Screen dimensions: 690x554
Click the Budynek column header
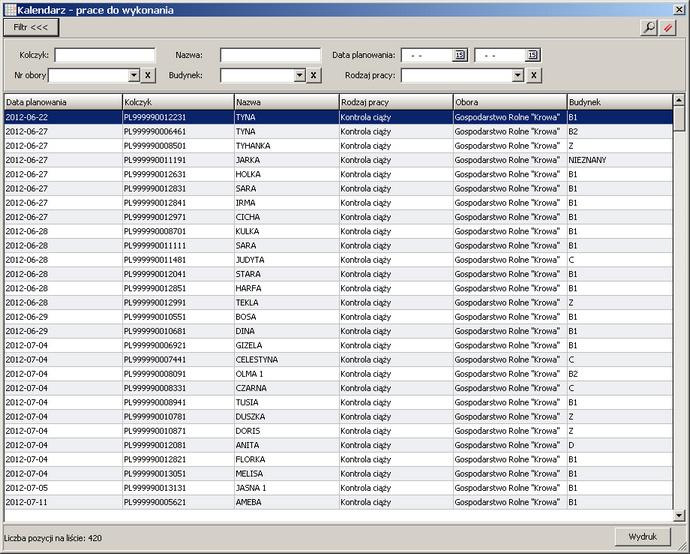click(618, 102)
